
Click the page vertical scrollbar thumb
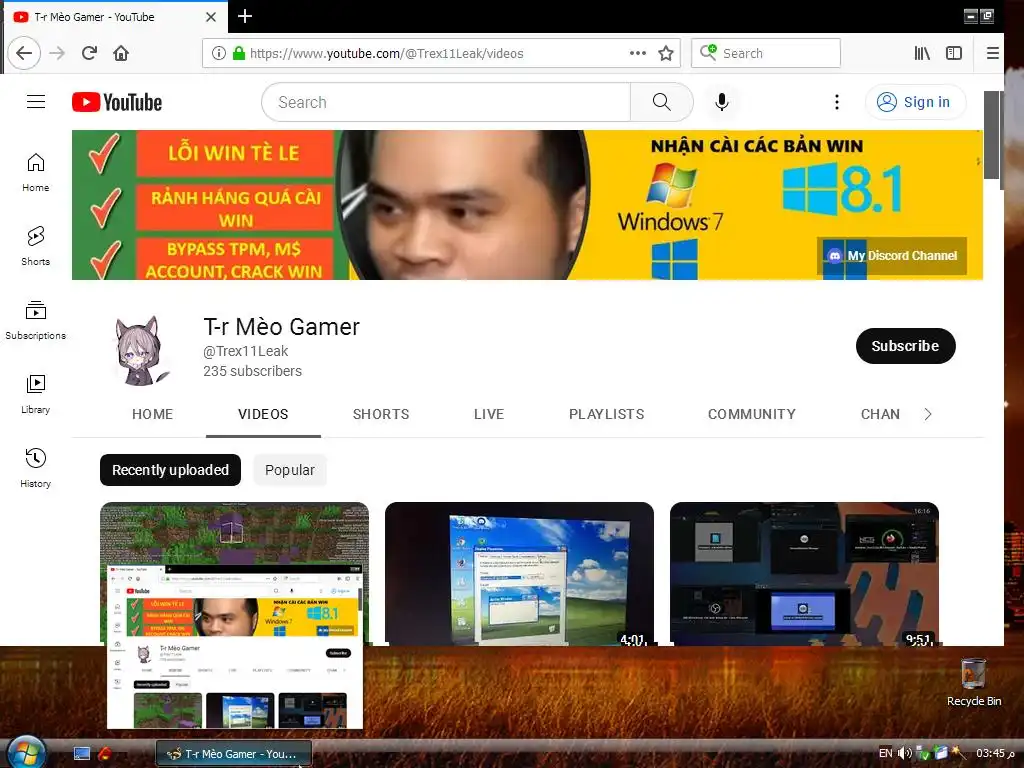click(991, 135)
